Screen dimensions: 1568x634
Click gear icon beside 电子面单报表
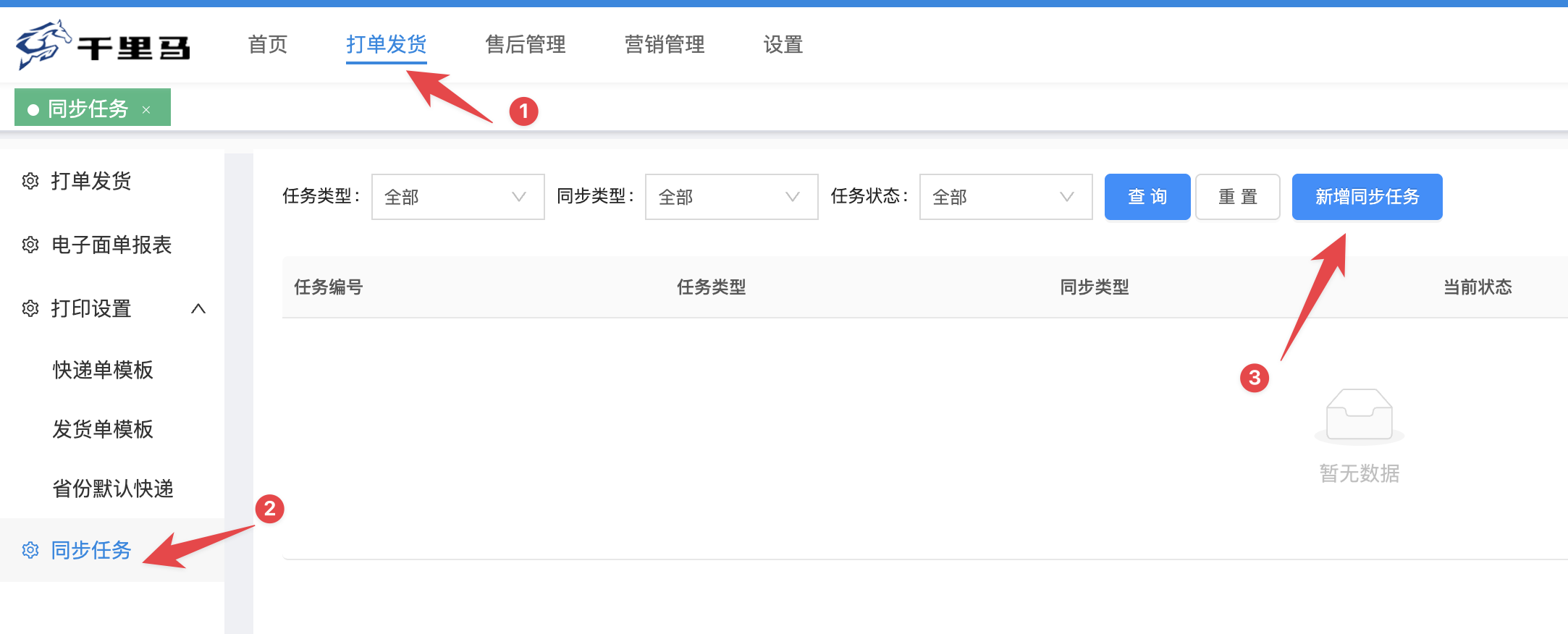30,245
